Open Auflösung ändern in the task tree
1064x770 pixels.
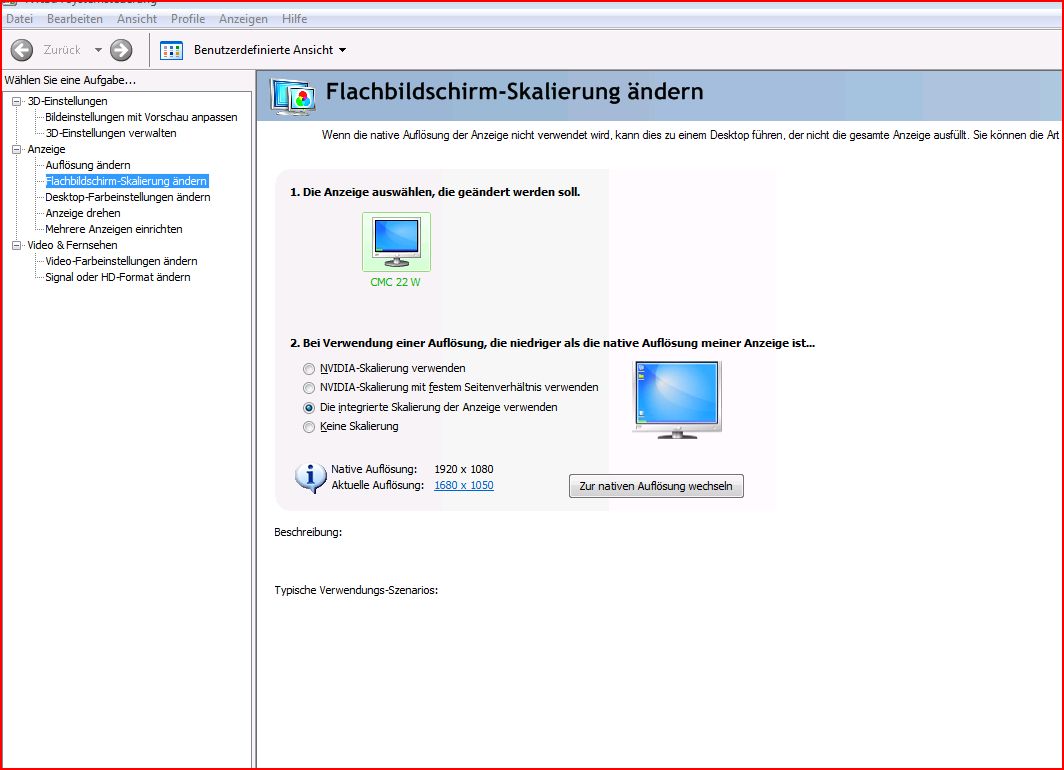(x=88, y=165)
